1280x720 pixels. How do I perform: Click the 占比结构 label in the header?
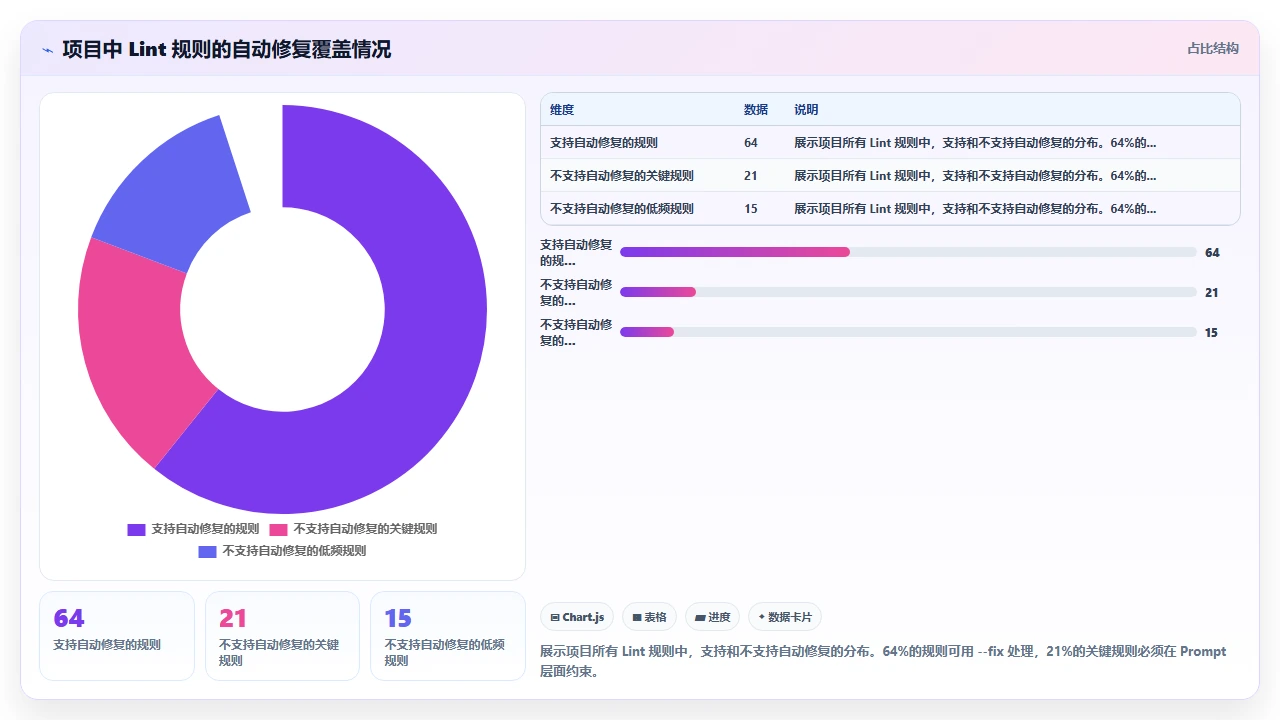1212,48
